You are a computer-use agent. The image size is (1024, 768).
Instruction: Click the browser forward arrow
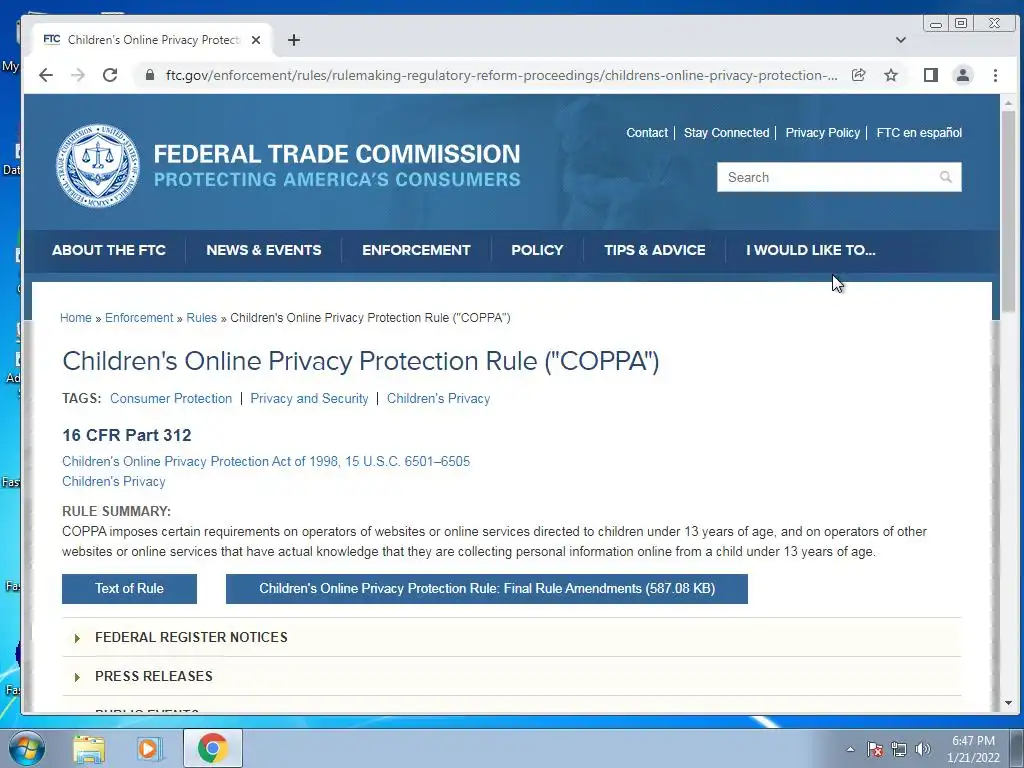point(78,75)
